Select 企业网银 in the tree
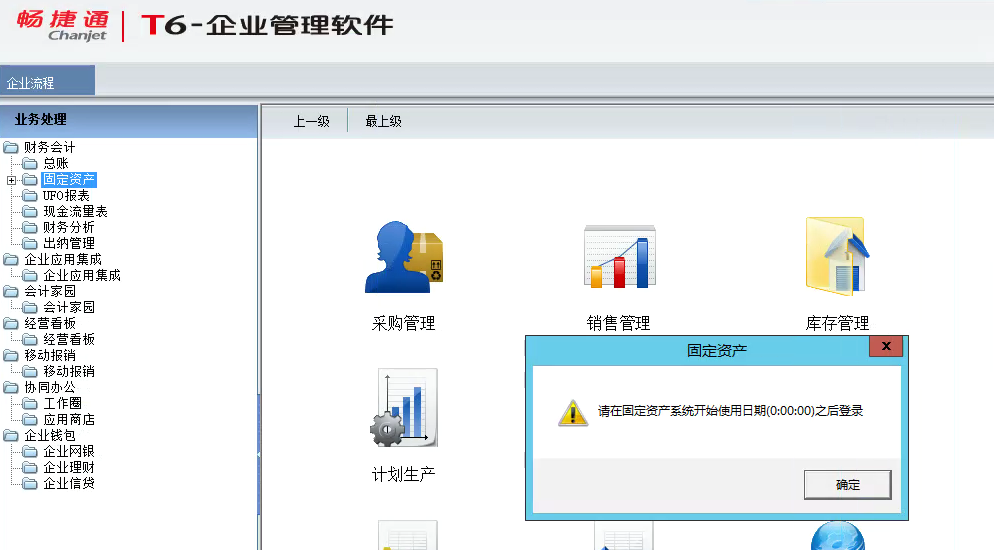This screenshot has width=994, height=550. 68,452
